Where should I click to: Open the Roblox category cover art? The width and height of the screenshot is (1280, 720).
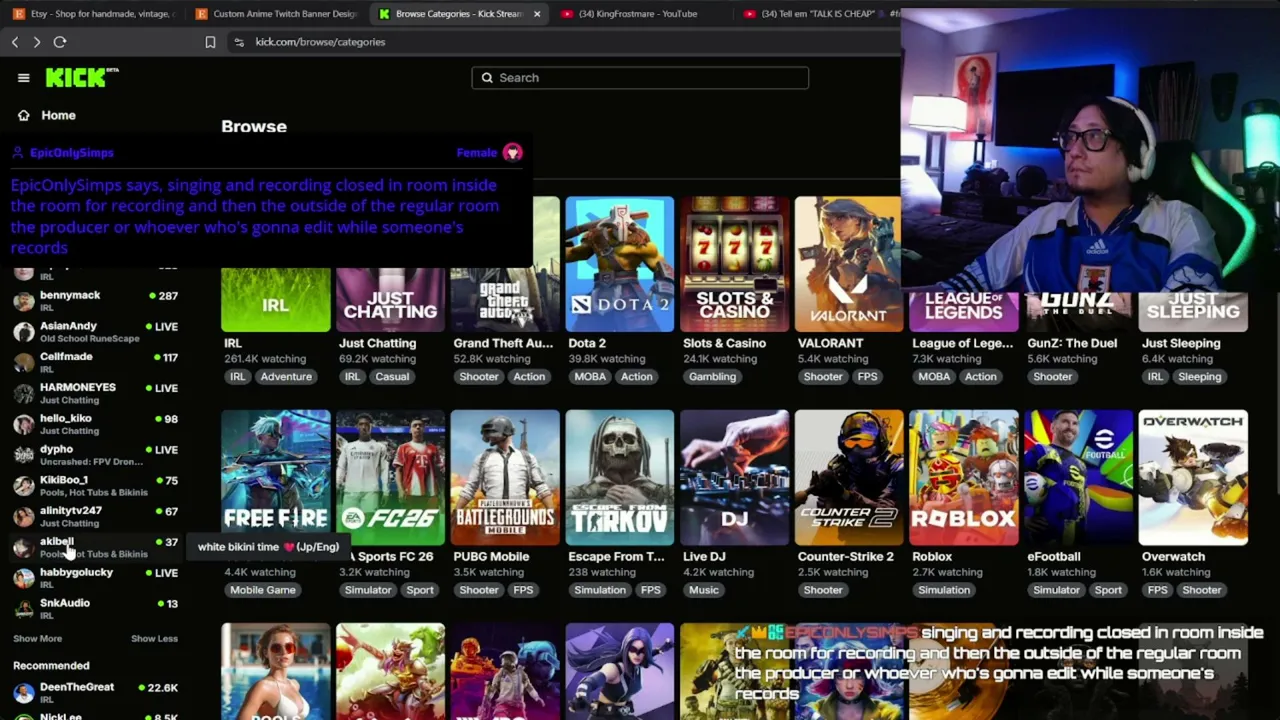[964, 477]
